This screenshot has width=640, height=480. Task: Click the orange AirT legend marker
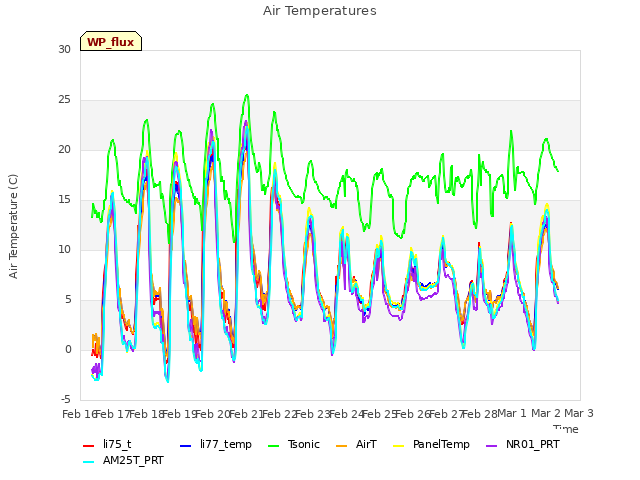click(x=341, y=446)
